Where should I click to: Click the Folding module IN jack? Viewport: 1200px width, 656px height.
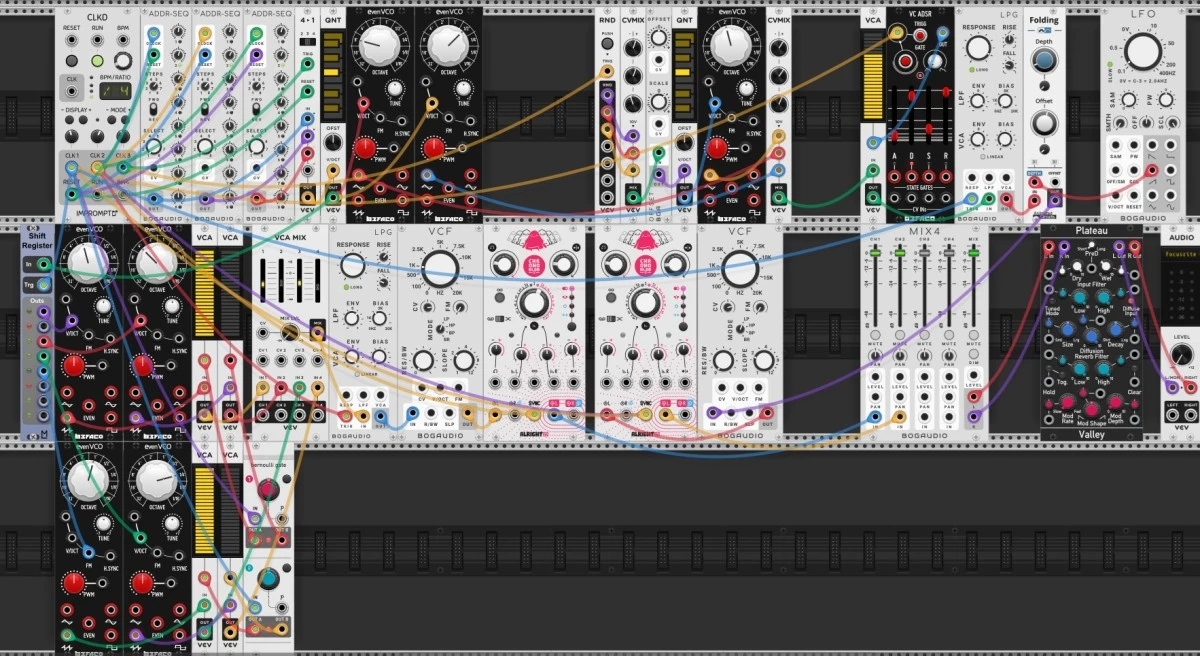point(1034,200)
